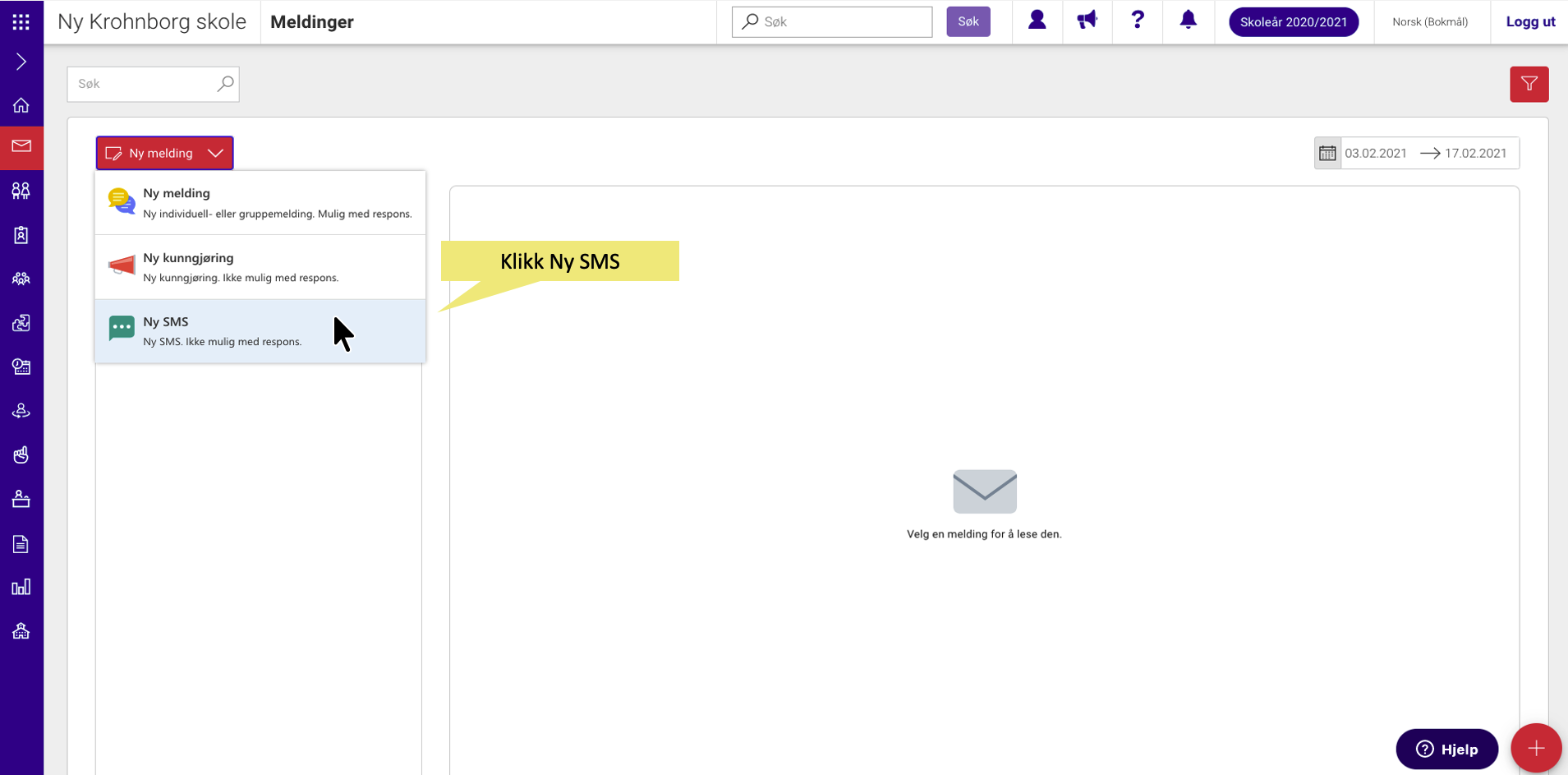Open the document icon in the sidebar
This screenshot has height=775, width=1568.
click(21, 543)
